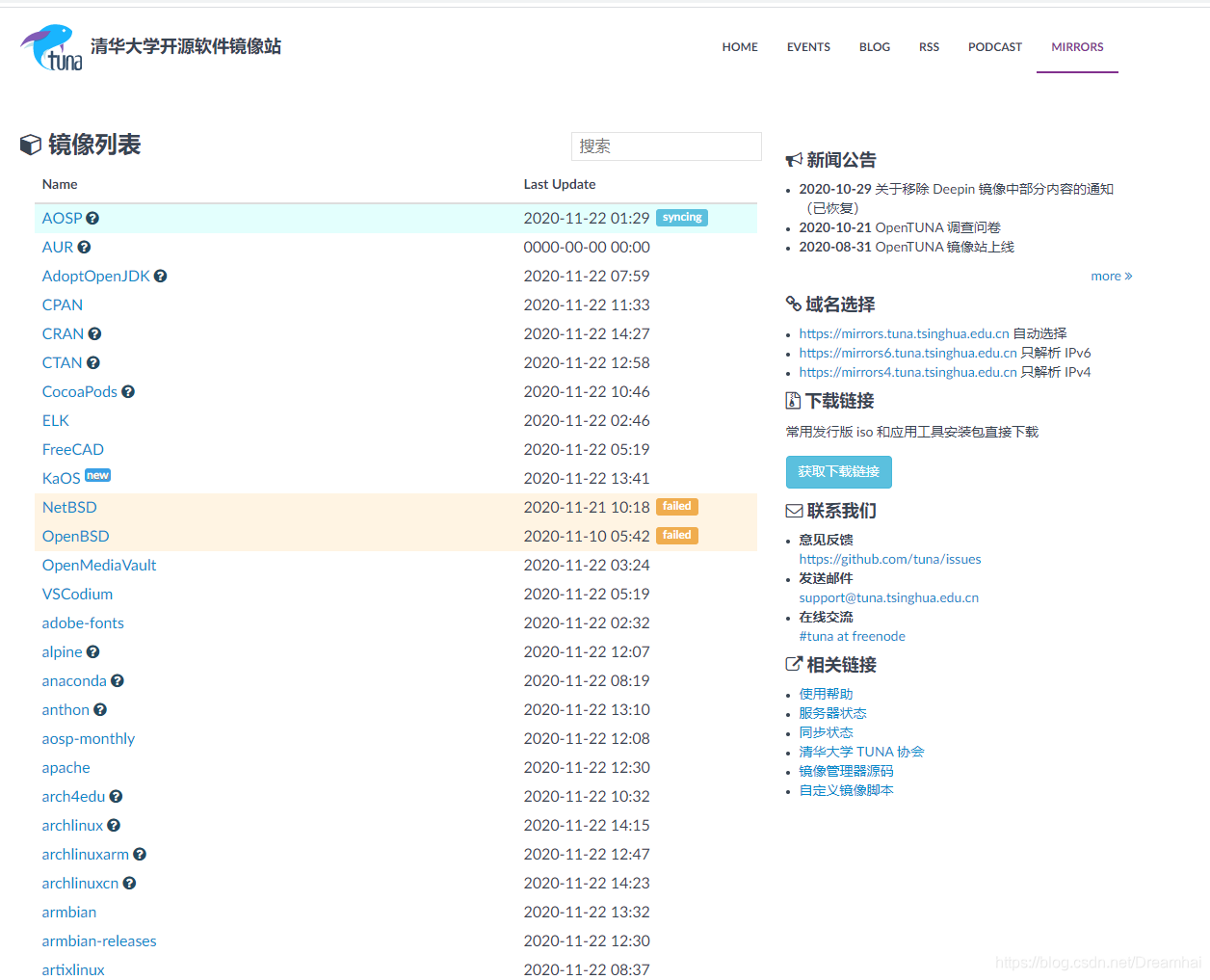
Task: Open mirrors4 IPv4-only domain link
Action: (907, 373)
